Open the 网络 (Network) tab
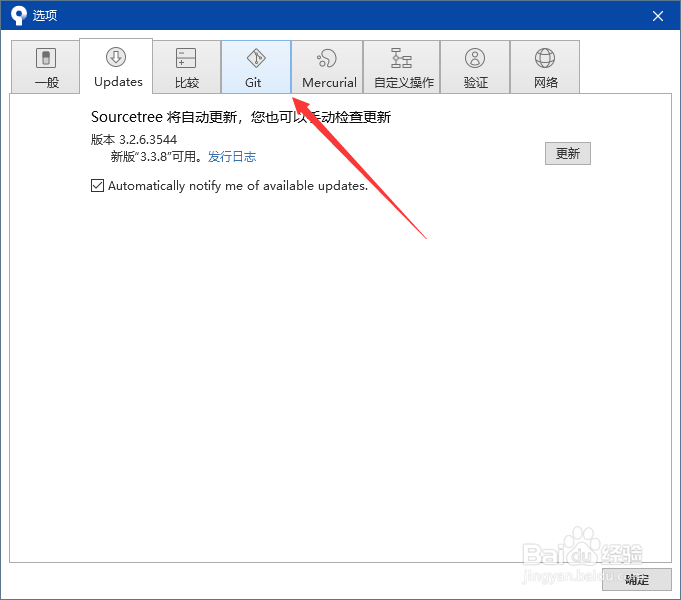Image resolution: width=681 pixels, height=600 pixels. tap(545, 67)
